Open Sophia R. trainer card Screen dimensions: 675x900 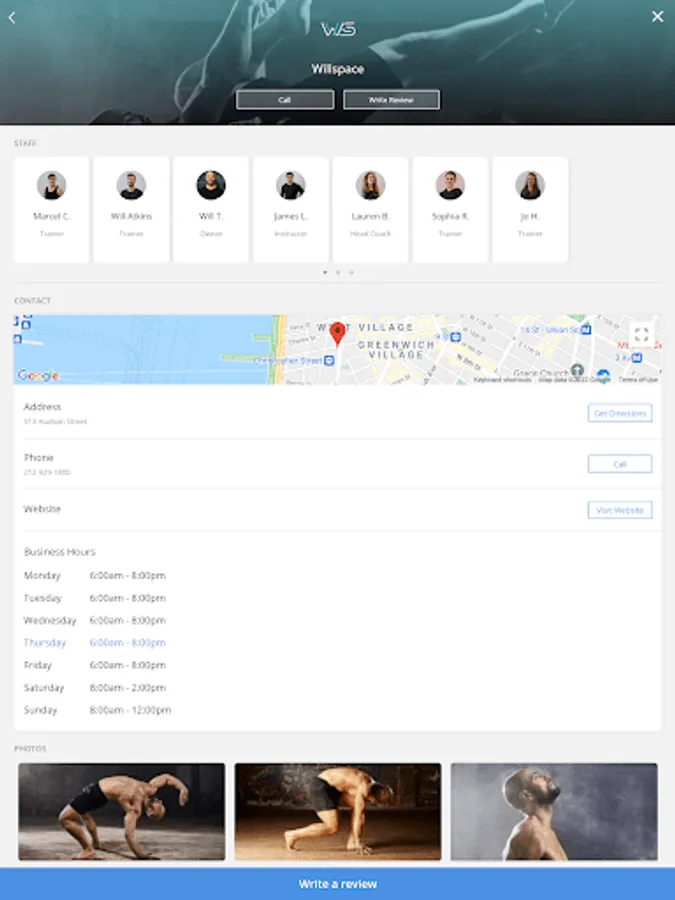[451, 210]
